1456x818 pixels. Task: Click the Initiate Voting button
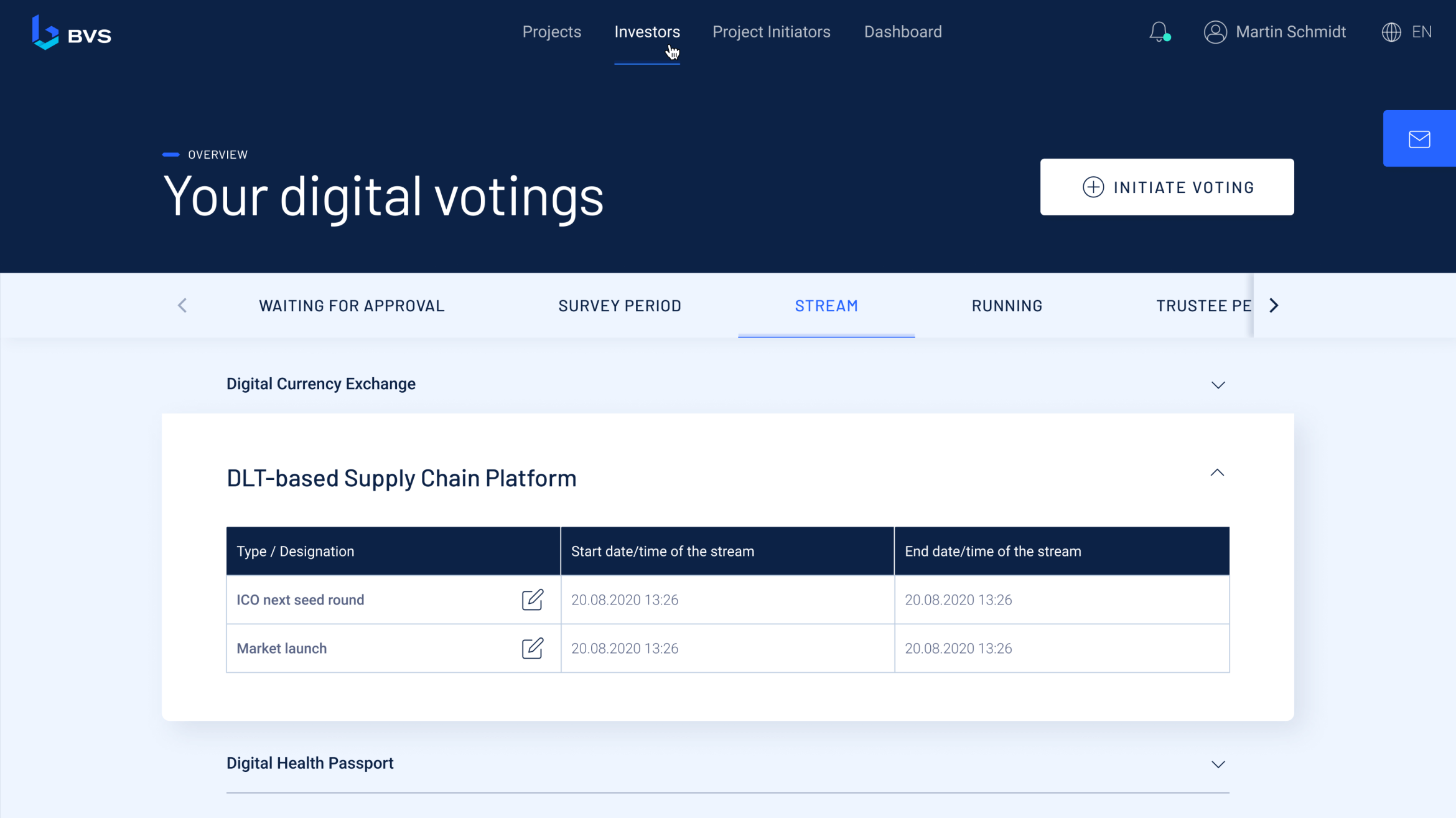pyautogui.click(x=1167, y=187)
